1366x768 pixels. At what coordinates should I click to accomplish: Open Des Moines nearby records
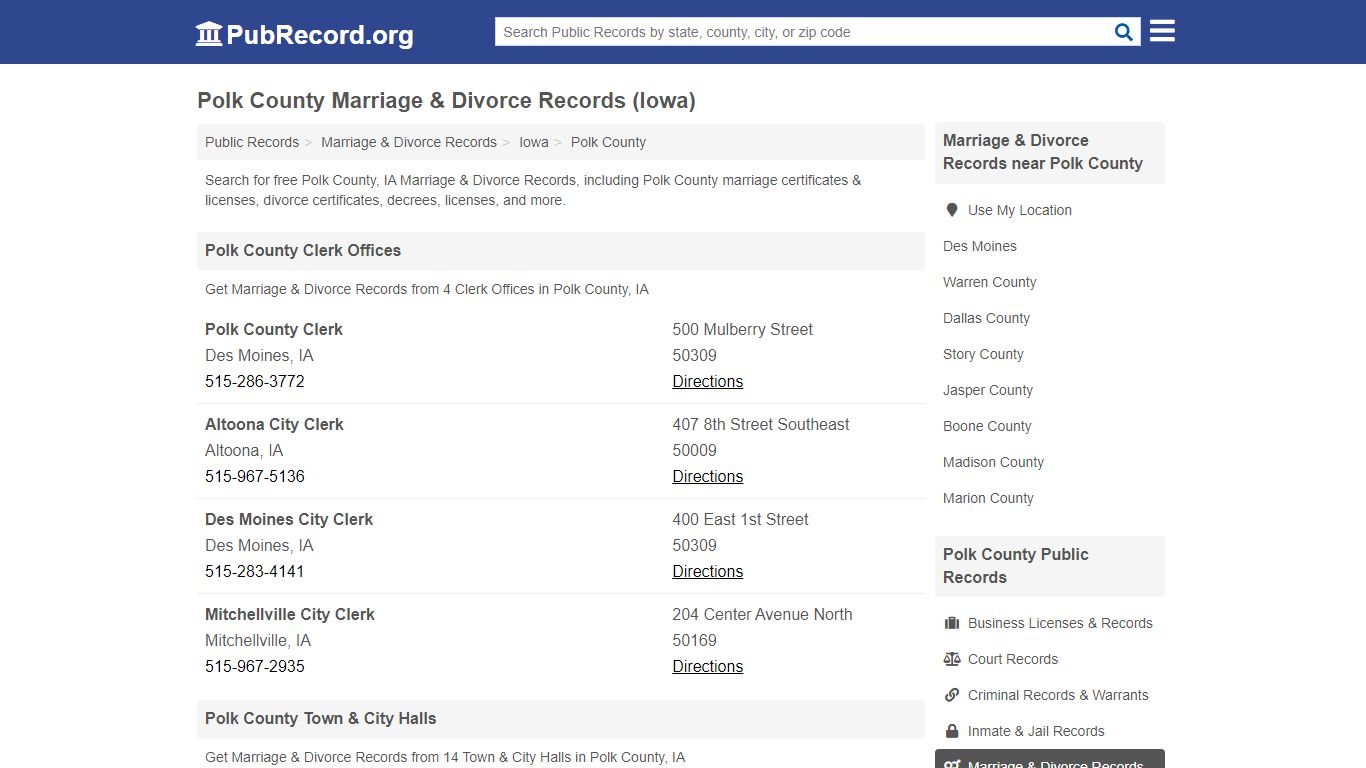pos(980,246)
